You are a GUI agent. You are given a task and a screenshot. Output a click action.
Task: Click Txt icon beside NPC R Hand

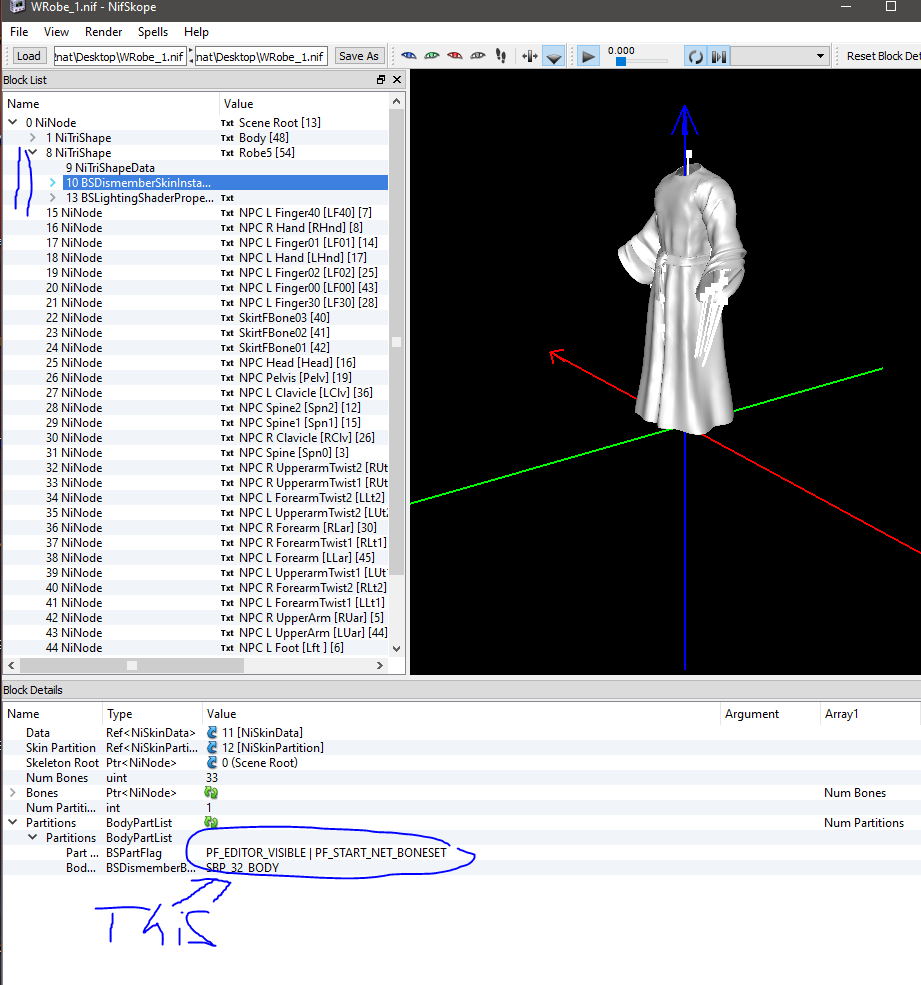coord(227,228)
